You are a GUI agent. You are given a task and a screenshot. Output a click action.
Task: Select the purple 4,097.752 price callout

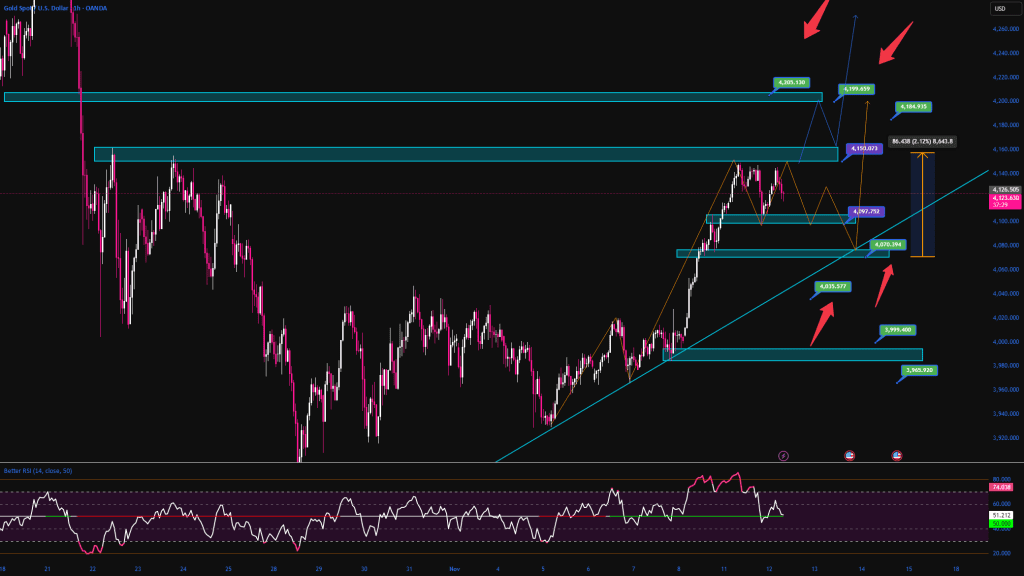point(866,212)
